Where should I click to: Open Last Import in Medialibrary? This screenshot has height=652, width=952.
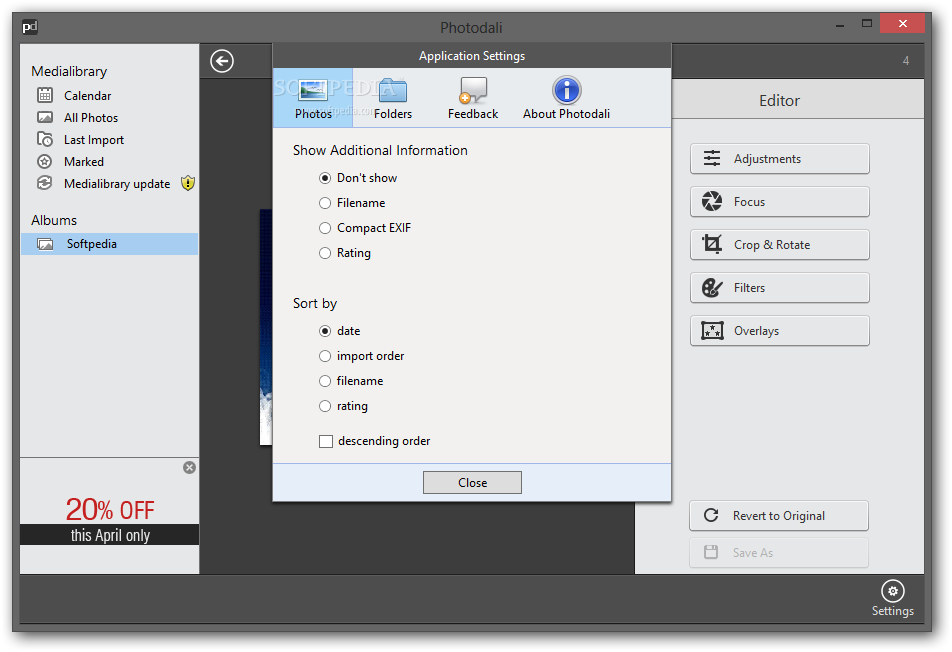[x=94, y=140]
